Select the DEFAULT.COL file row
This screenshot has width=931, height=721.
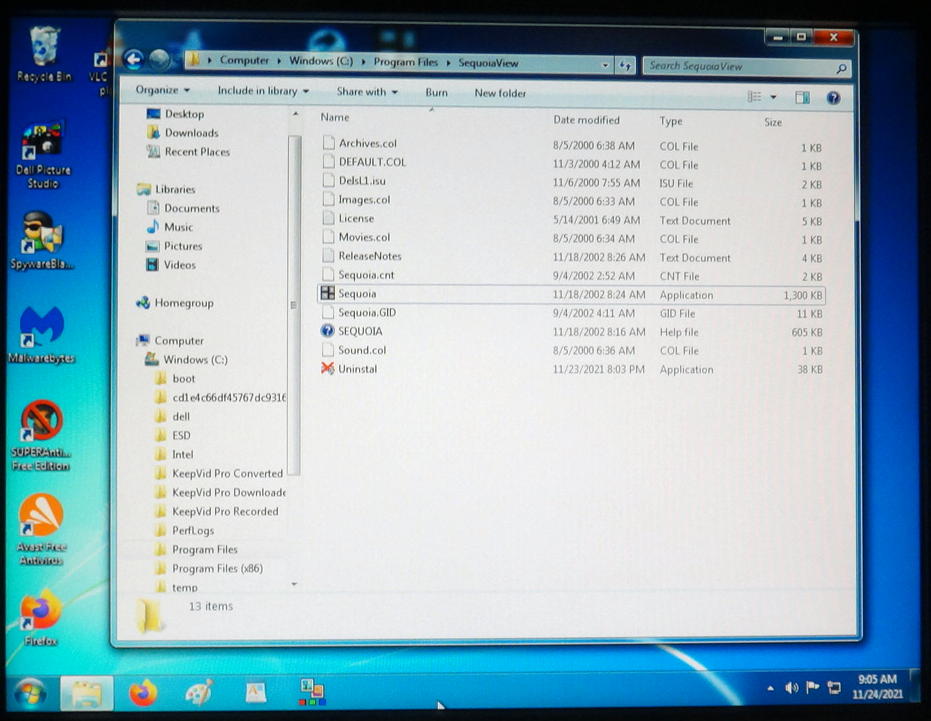coord(572,162)
